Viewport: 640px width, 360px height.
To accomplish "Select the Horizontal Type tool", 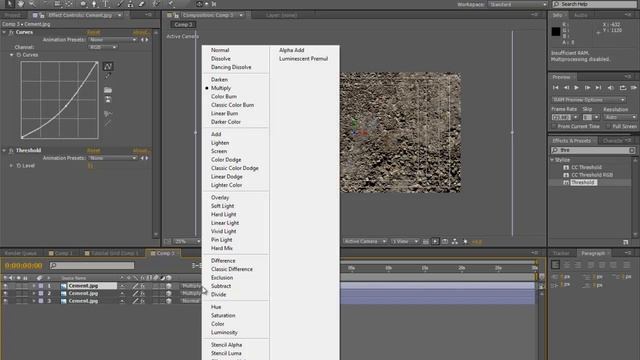I will click(x=106, y=4).
